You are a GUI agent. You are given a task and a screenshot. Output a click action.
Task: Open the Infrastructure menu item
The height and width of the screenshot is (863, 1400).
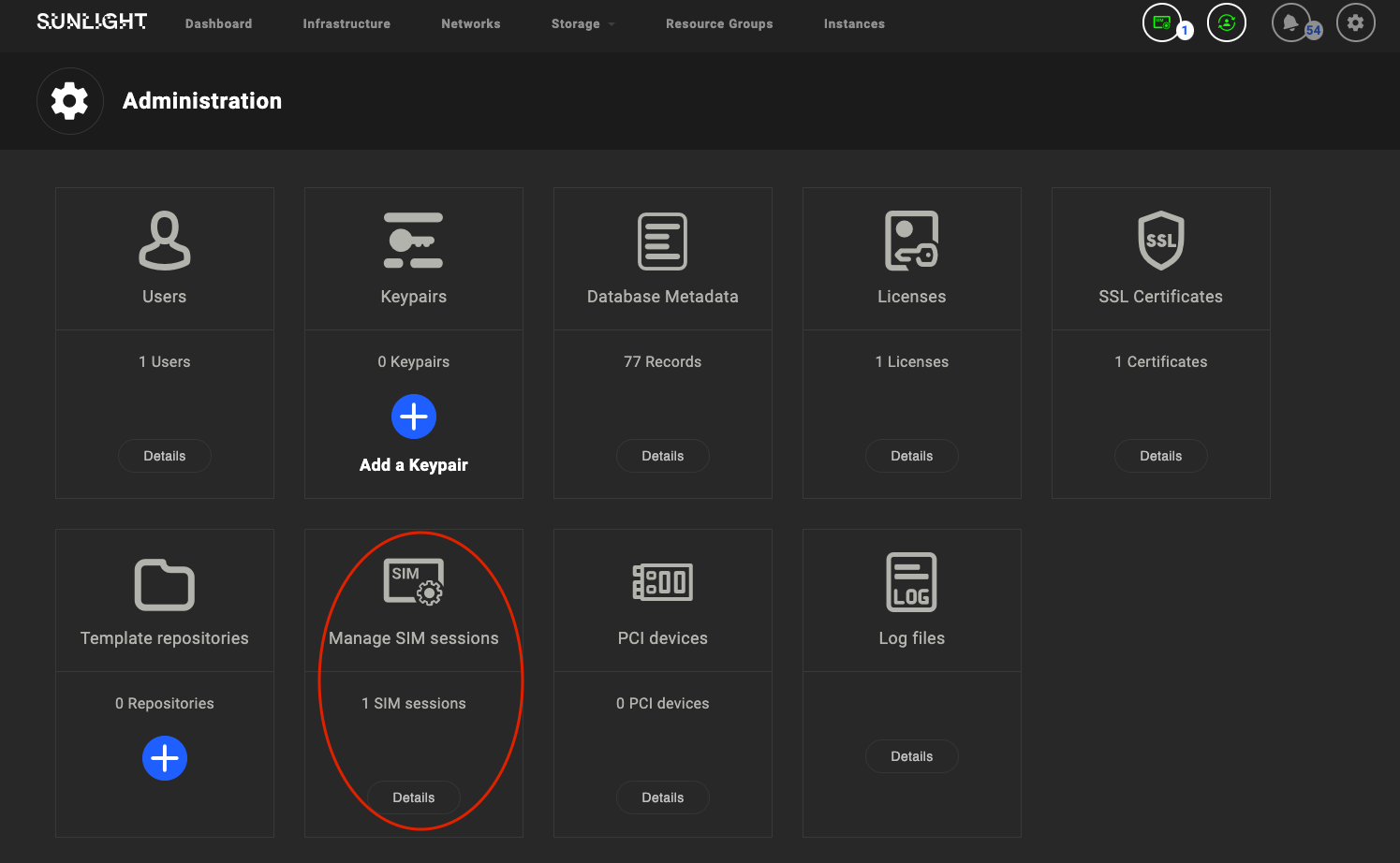click(346, 23)
